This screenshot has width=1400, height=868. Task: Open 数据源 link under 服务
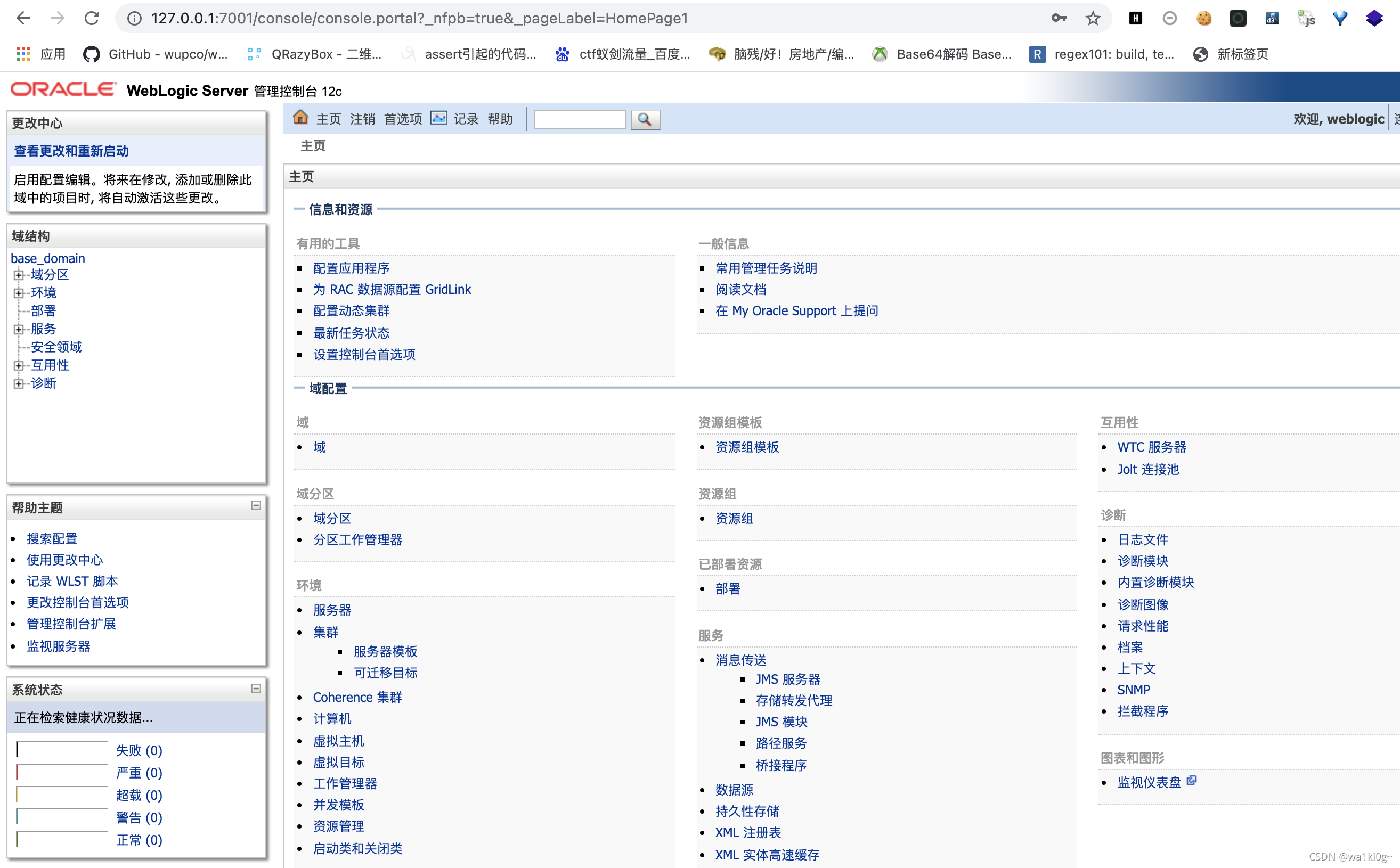734,790
